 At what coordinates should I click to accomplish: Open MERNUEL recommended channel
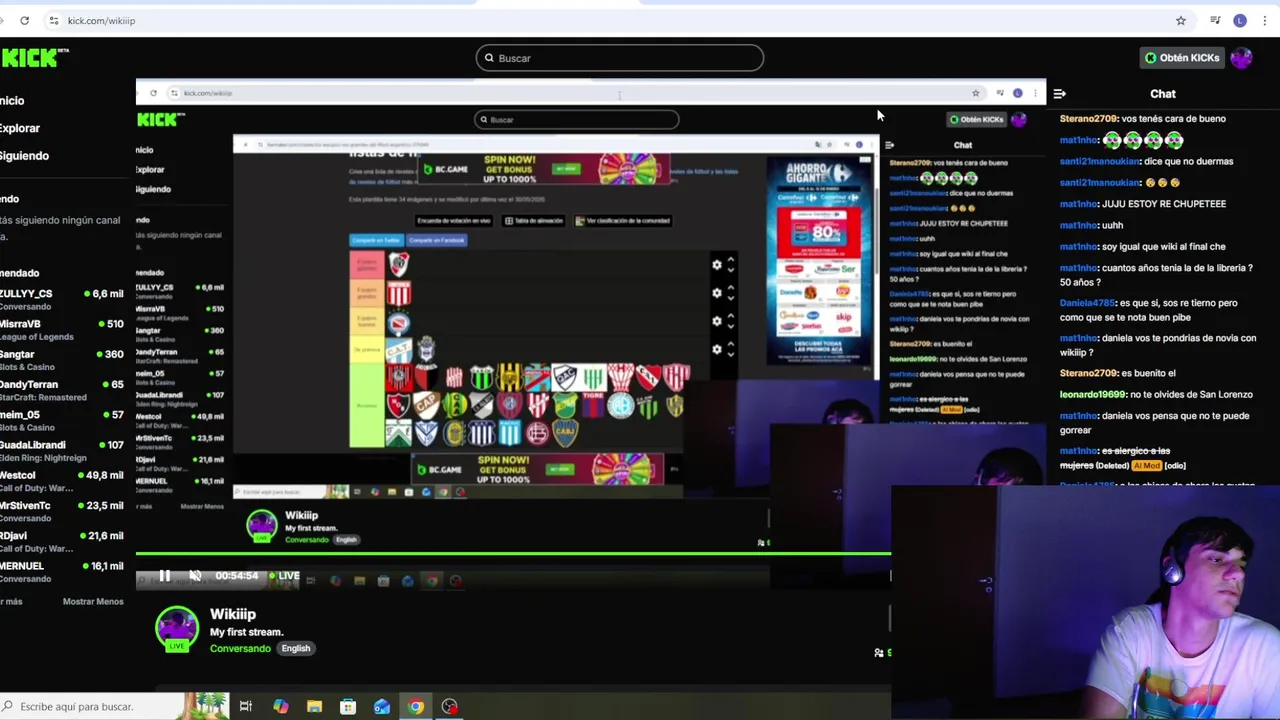(x=62, y=572)
